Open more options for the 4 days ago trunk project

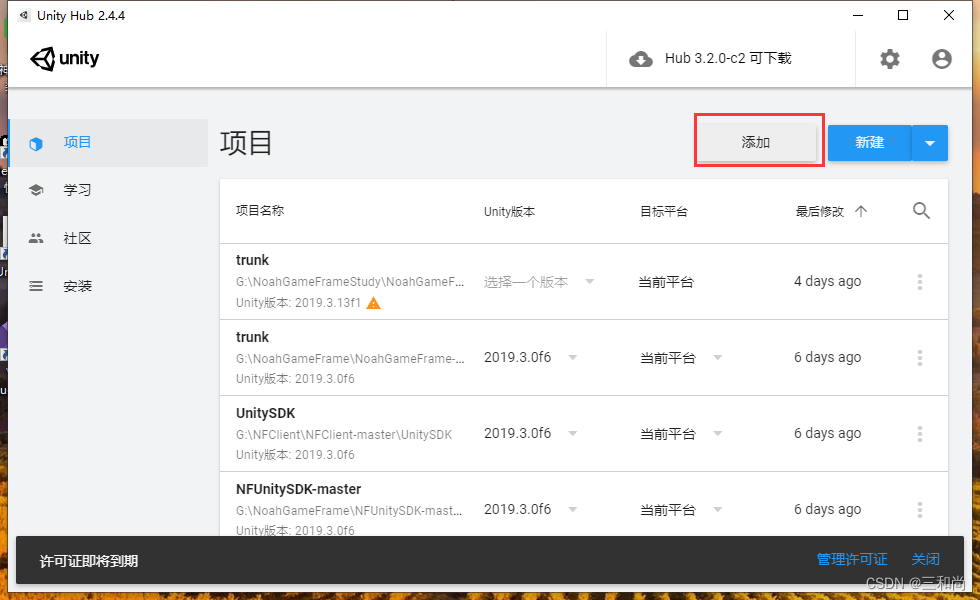click(919, 282)
